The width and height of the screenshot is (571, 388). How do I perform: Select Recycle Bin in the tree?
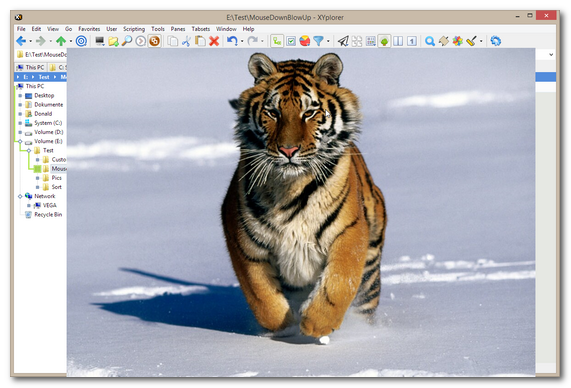coord(48,215)
